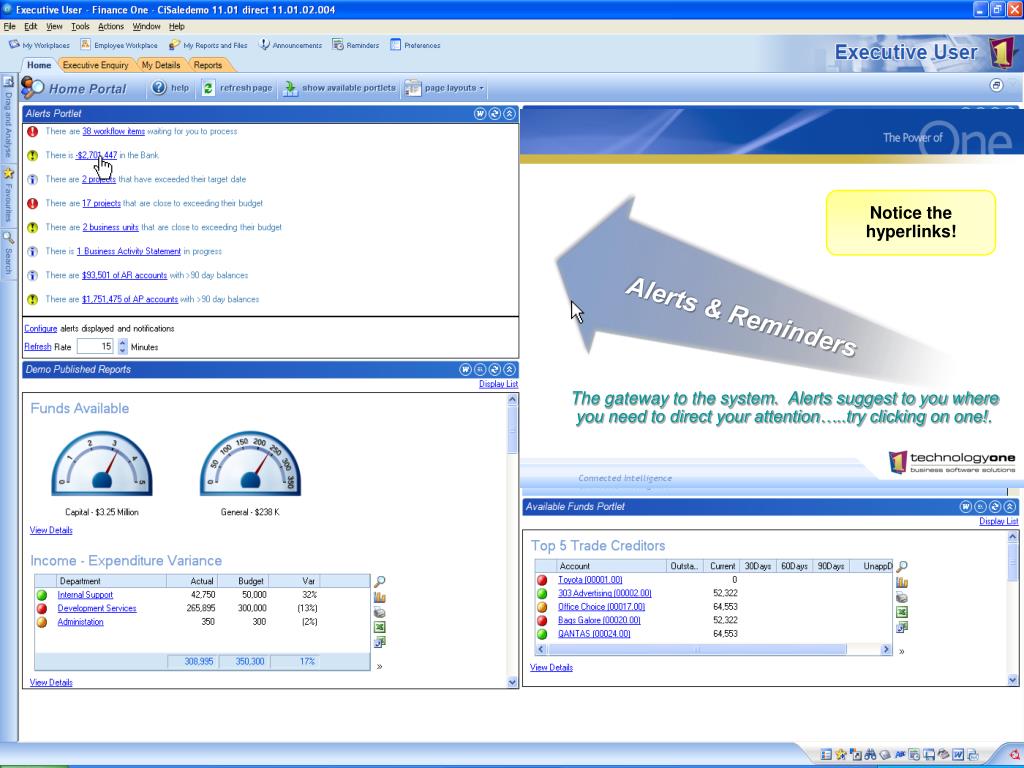This screenshot has height=768, width=1024.
Task: Open the Tools menu
Action: click(80, 26)
